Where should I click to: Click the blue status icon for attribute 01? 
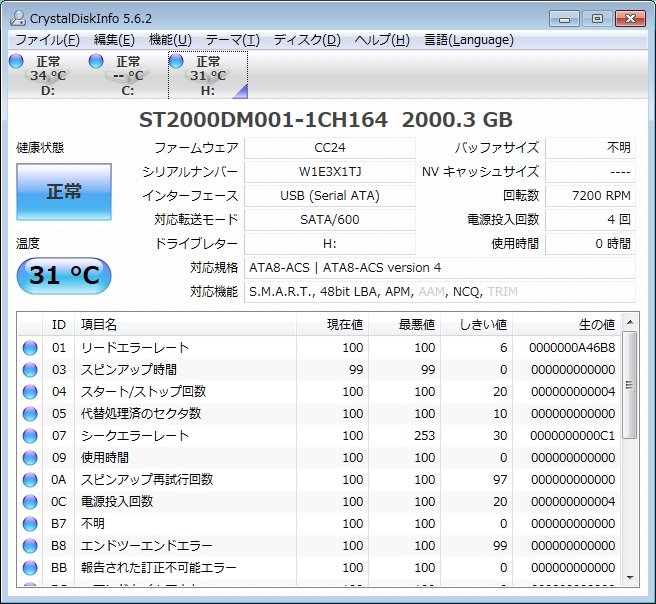[30, 348]
